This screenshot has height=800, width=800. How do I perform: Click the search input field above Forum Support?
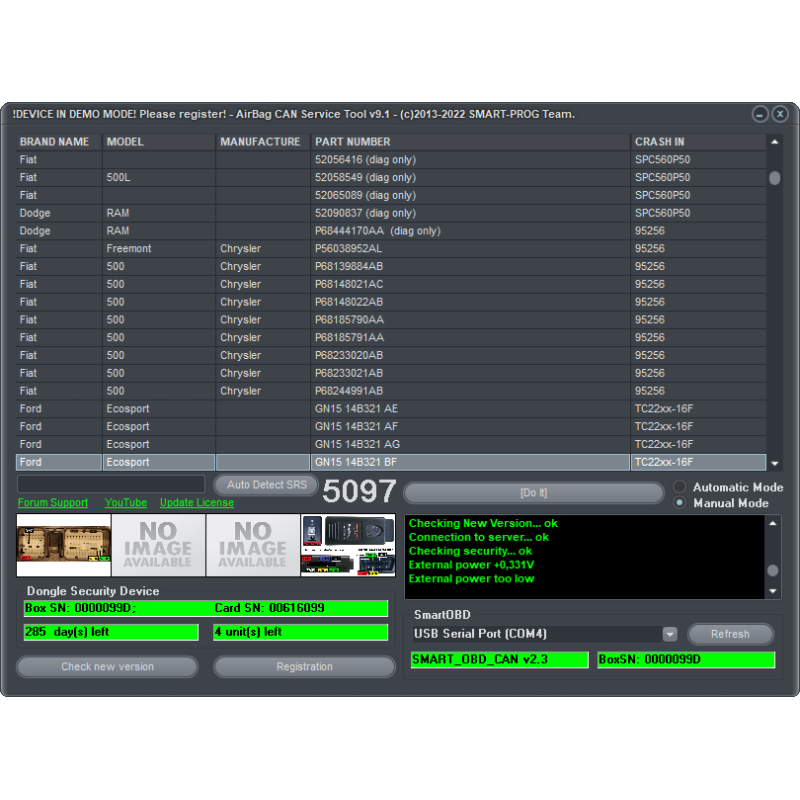(111, 484)
